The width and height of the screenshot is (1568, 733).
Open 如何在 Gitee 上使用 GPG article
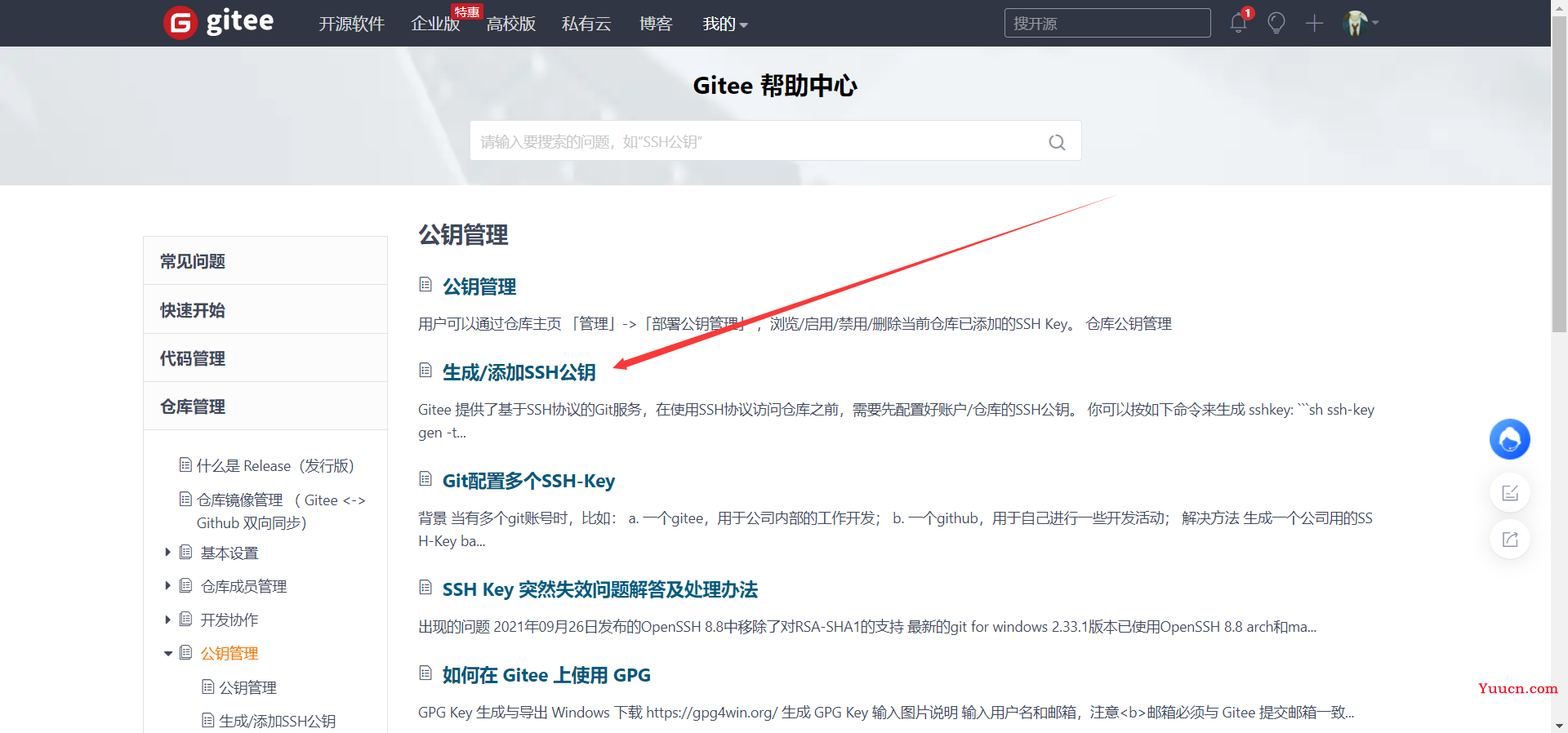546,675
